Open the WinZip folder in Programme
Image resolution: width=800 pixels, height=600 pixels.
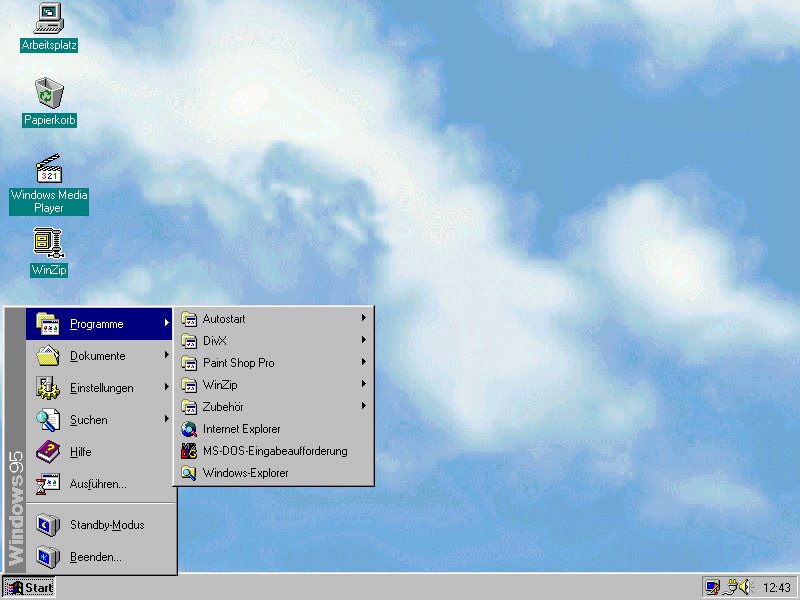[220, 385]
